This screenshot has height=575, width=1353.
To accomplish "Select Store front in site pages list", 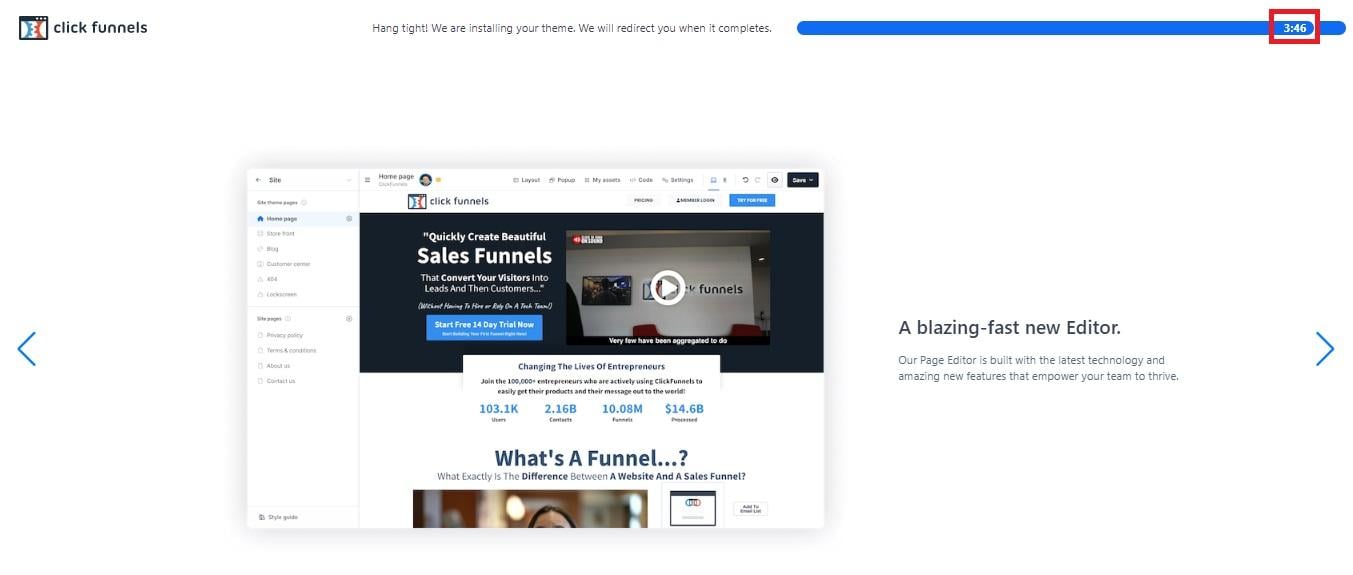I will click(280, 233).
